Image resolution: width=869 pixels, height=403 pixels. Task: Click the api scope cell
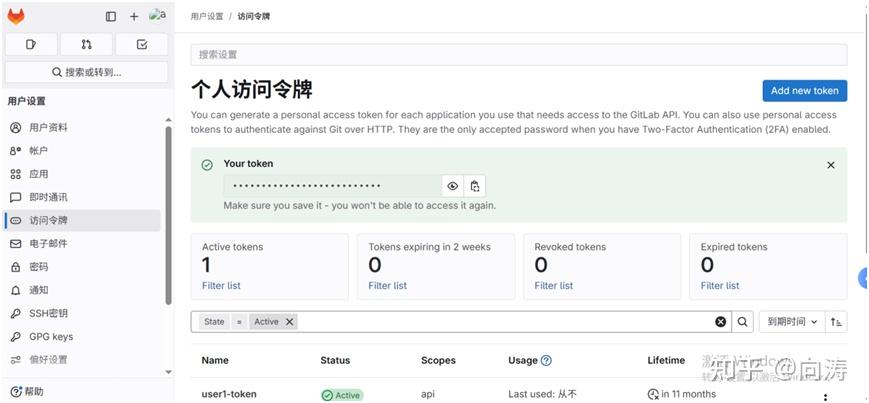[x=428, y=394]
